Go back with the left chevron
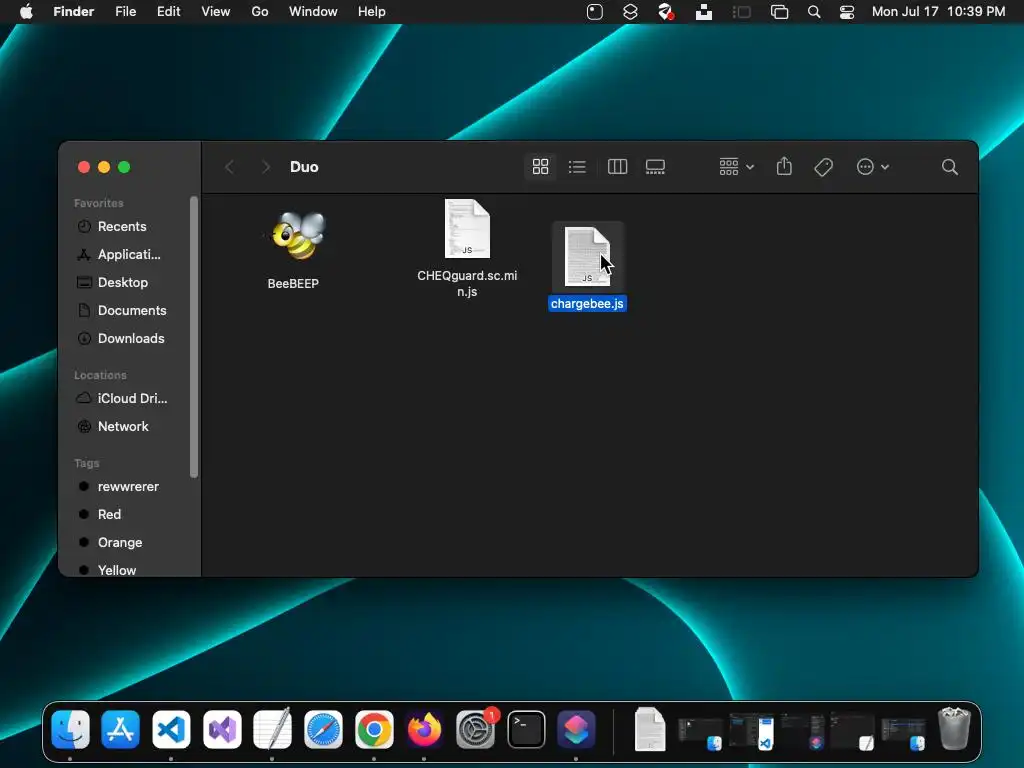Screen dimensions: 1024x768 (229, 167)
